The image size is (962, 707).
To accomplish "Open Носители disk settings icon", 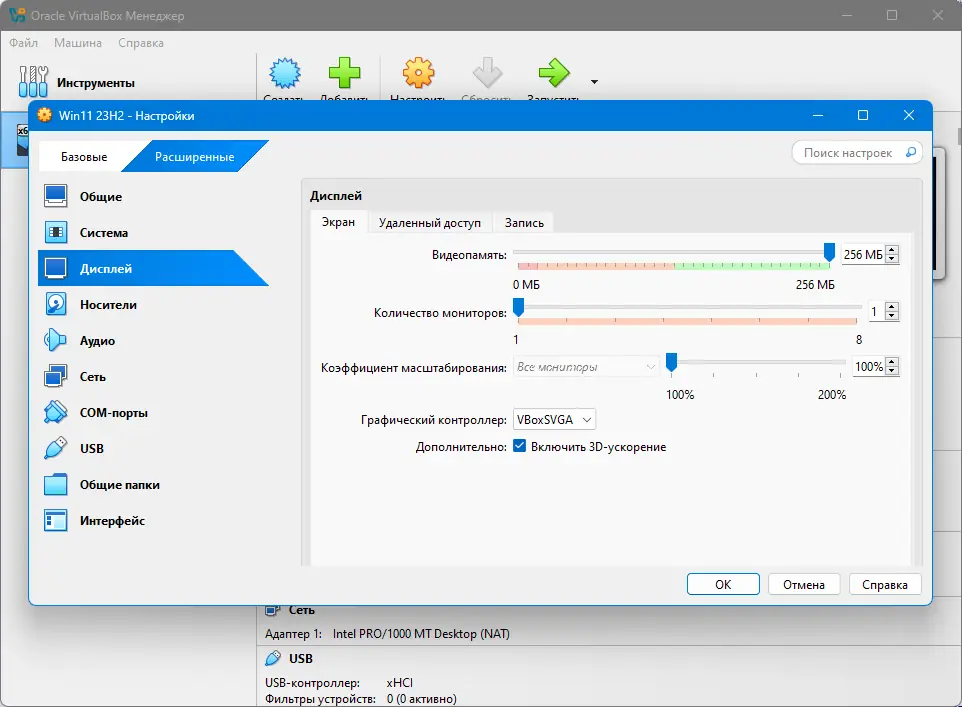I will tap(56, 304).
